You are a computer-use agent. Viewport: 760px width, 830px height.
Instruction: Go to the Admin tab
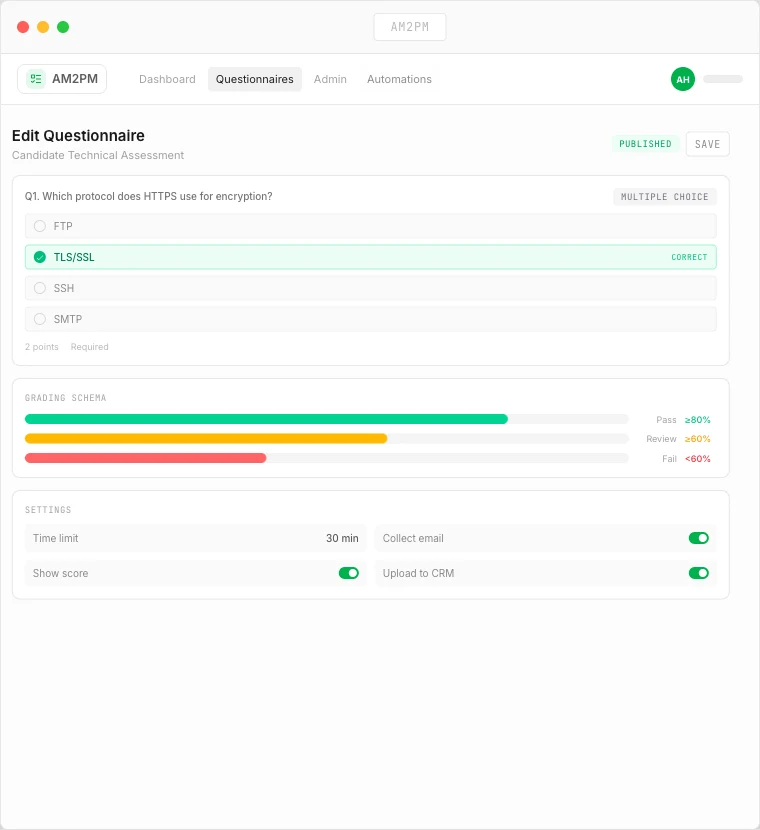pos(330,79)
